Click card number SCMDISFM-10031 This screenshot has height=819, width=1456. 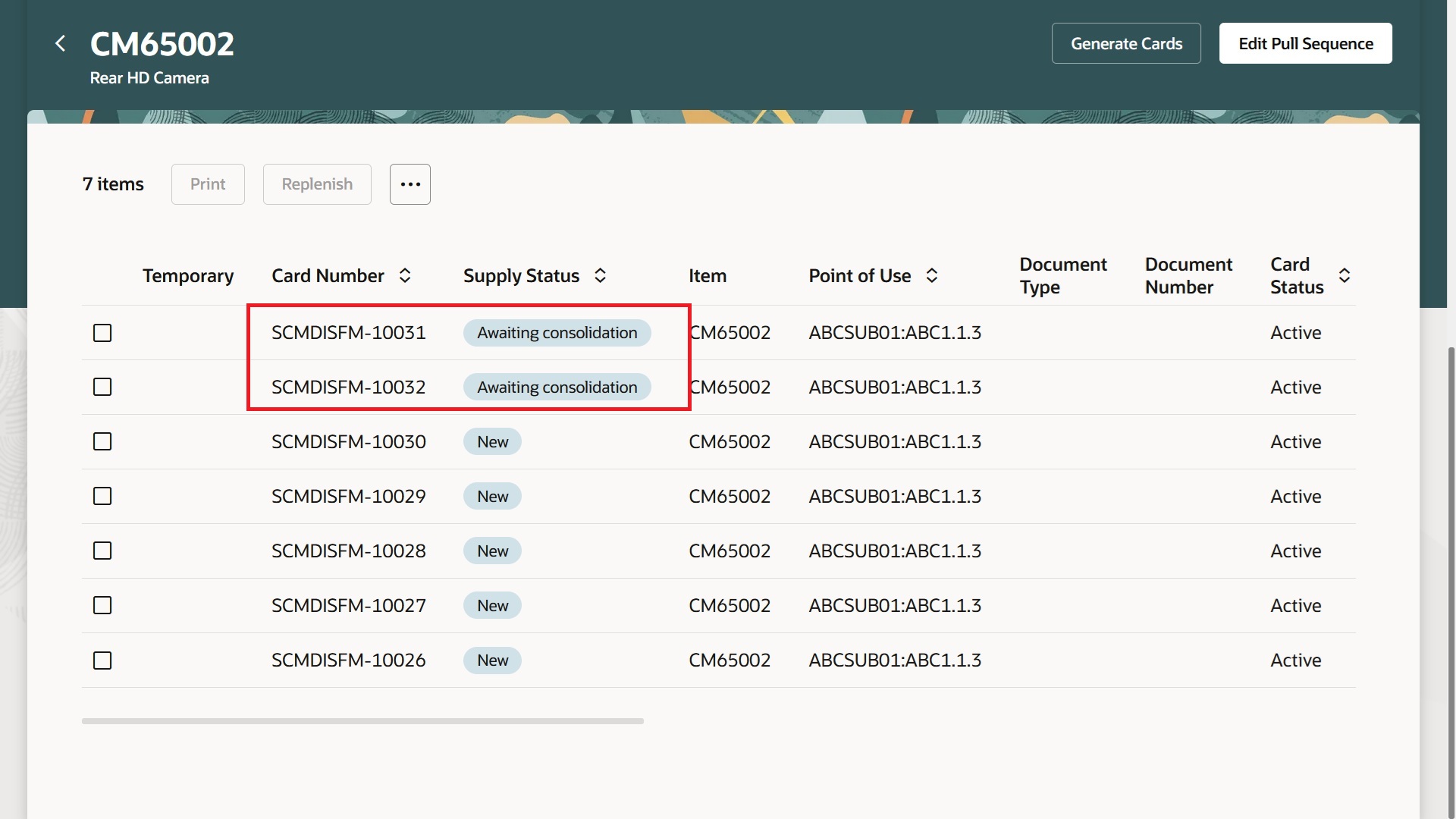349,333
